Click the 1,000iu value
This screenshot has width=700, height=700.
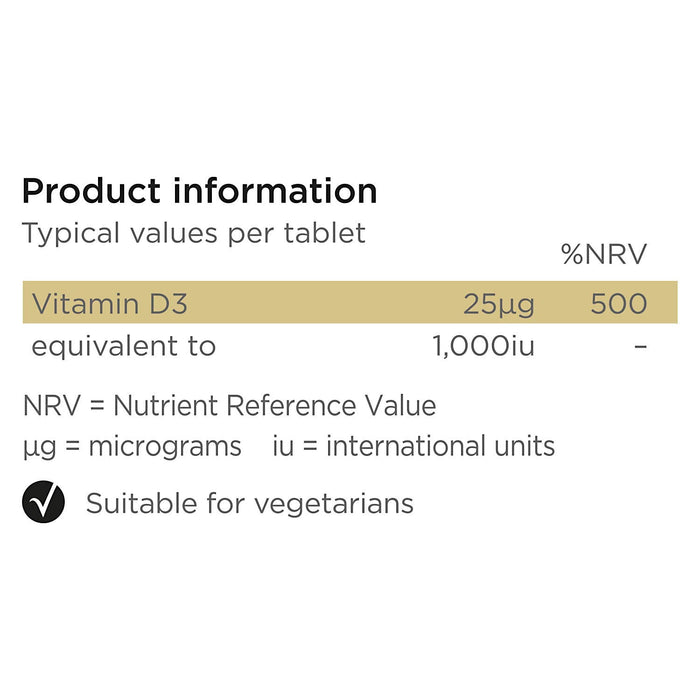pos(484,347)
